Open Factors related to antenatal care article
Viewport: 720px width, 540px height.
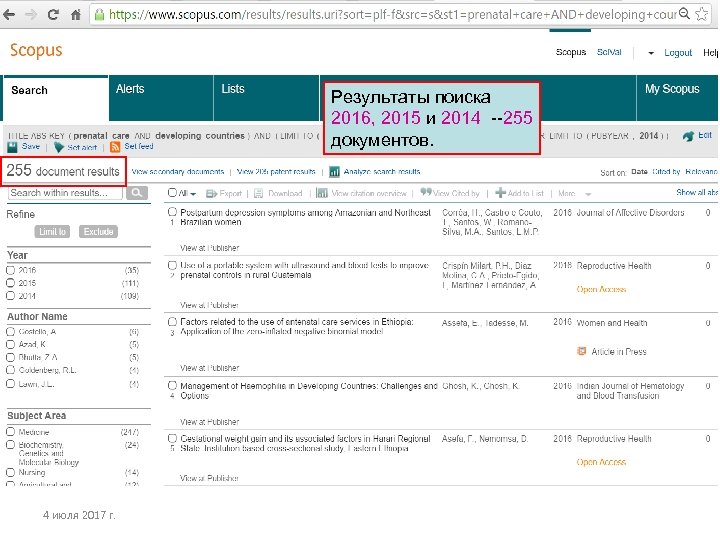pos(297,326)
